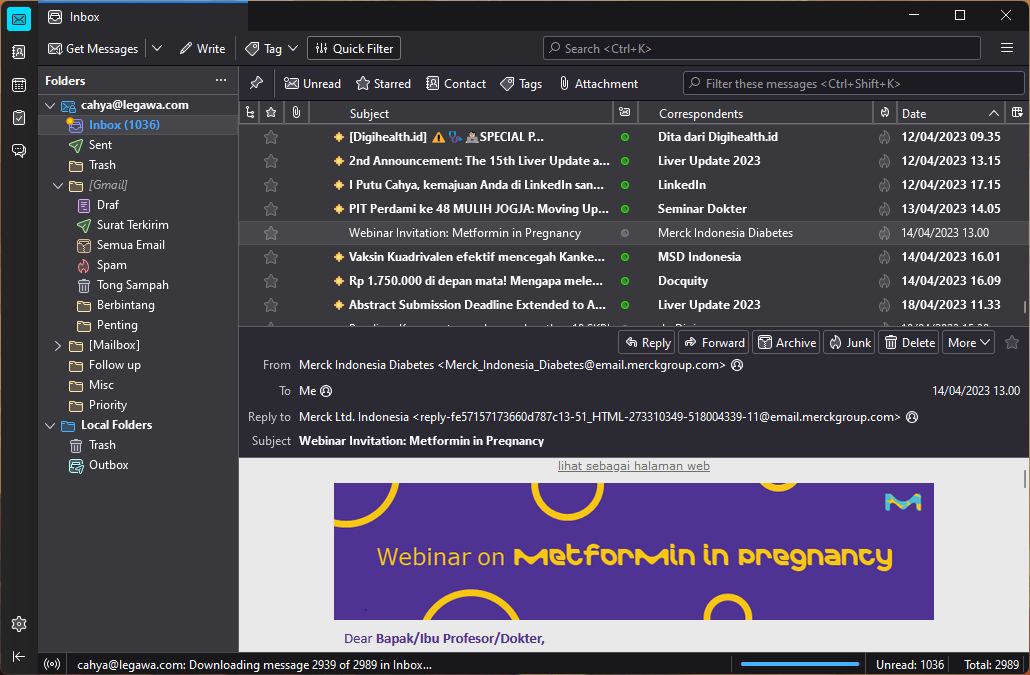Open the Address Book from the sidebar

(x=19, y=52)
